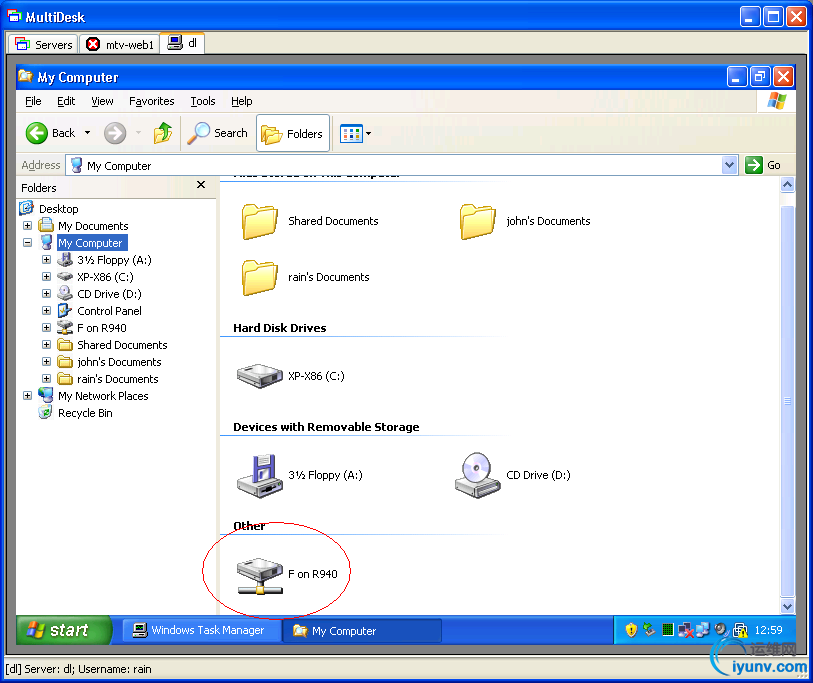Expand Shared Documents tree node

point(46,344)
